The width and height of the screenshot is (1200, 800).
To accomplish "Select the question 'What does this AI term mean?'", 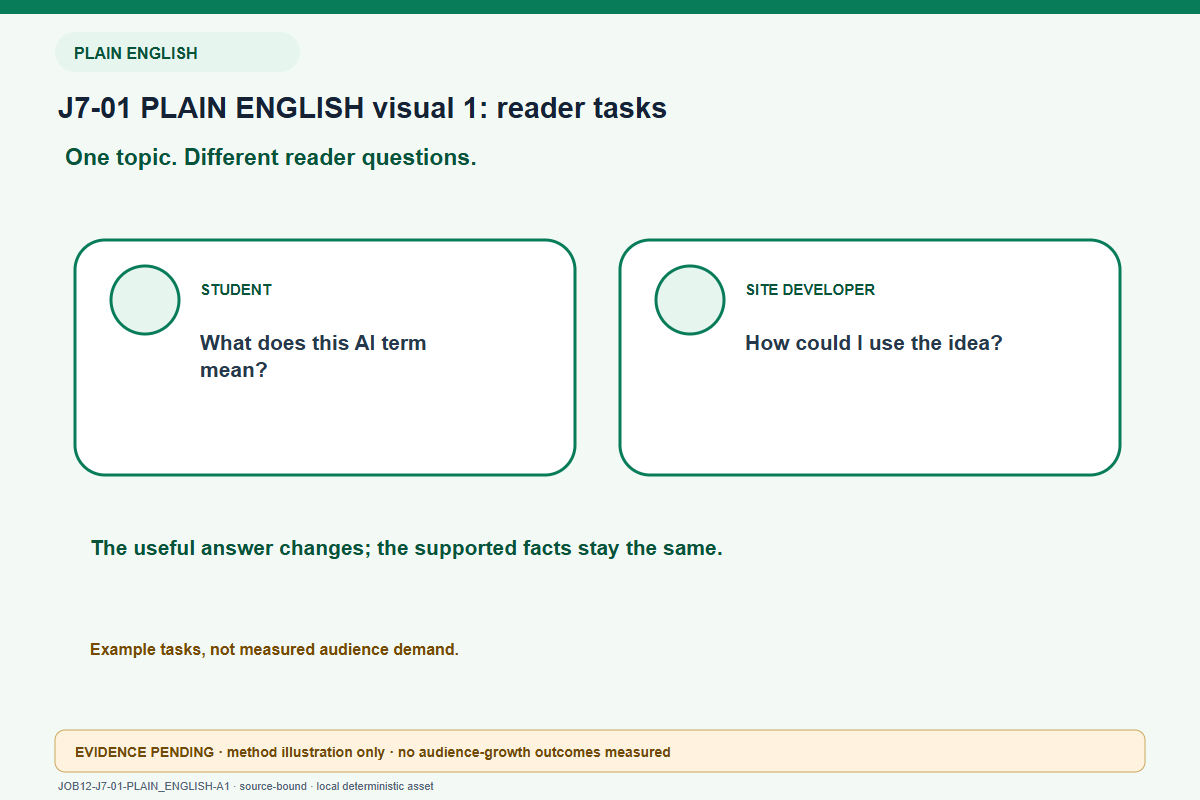I will 313,356.
